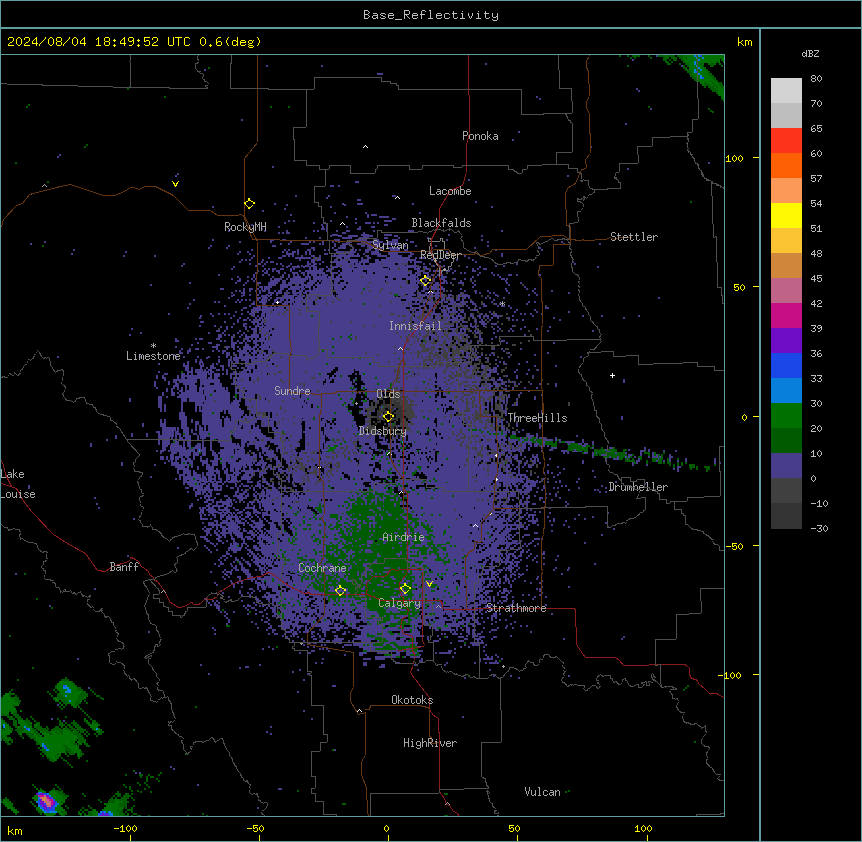Click the Lacombe city label
Viewport: 862px width, 842px height.
[x=450, y=191]
